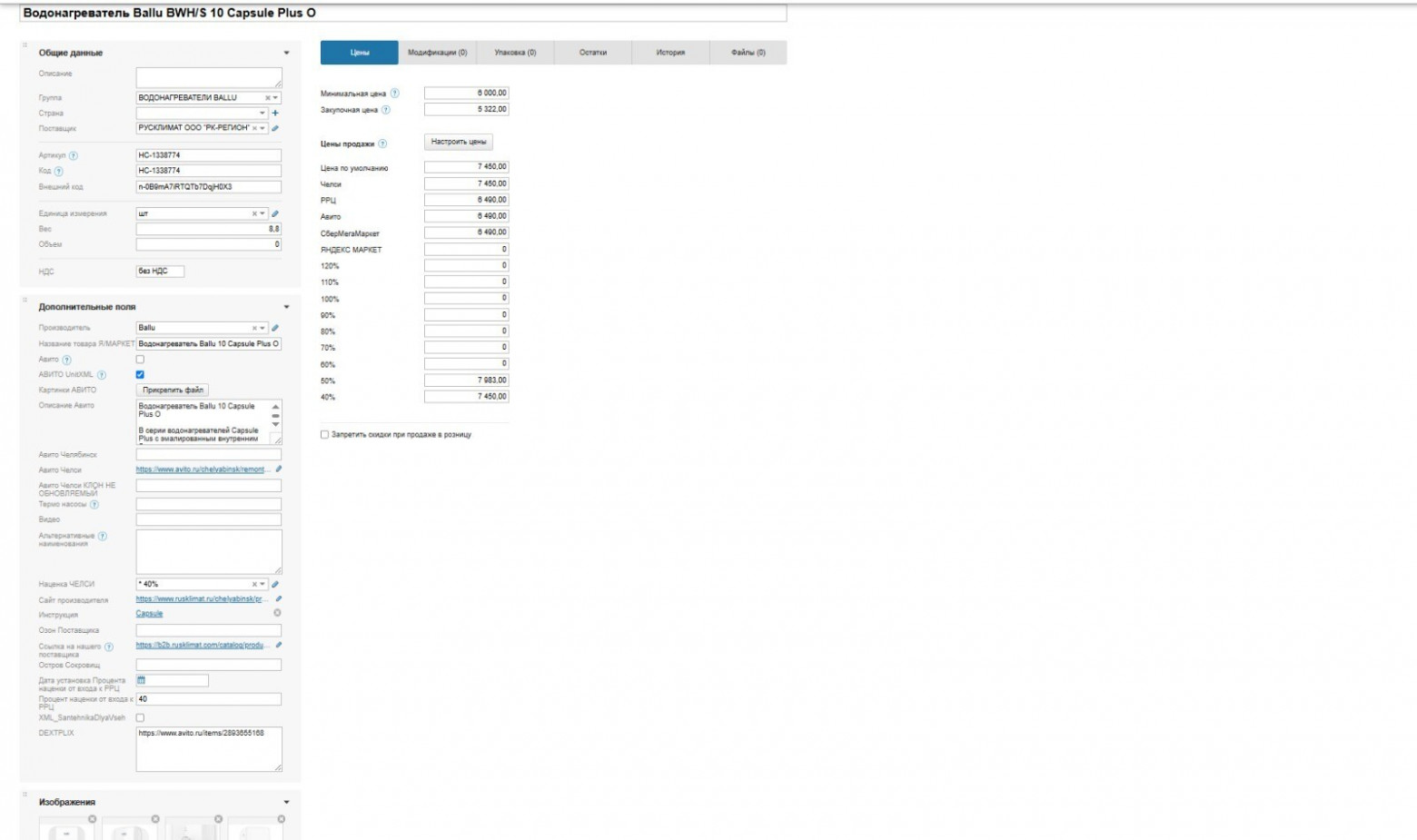Image resolution: width=1417 pixels, height=840 pixels.
Task: Edit the Производитель Ballu via the pencil icon
Action: (x=275, y=328)
